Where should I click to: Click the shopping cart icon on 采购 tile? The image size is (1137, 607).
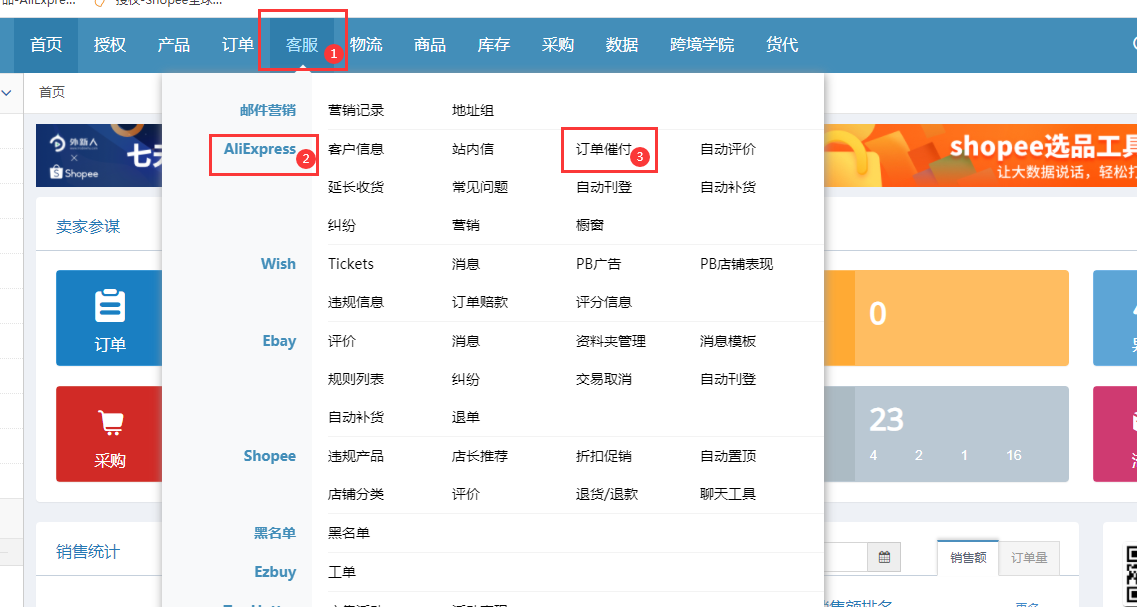tap(110, 423)
